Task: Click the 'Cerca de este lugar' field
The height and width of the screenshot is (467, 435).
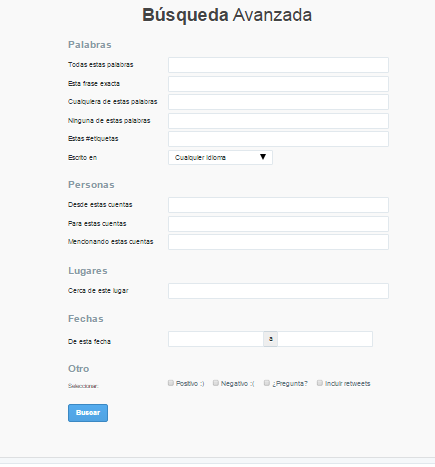Action: [278, 291]
